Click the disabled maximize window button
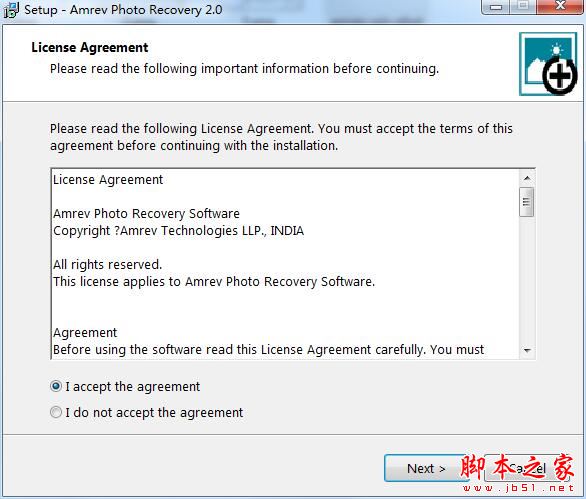Image resolution: width=586 pixels, height=499 pixels. (x=524, y=6)
